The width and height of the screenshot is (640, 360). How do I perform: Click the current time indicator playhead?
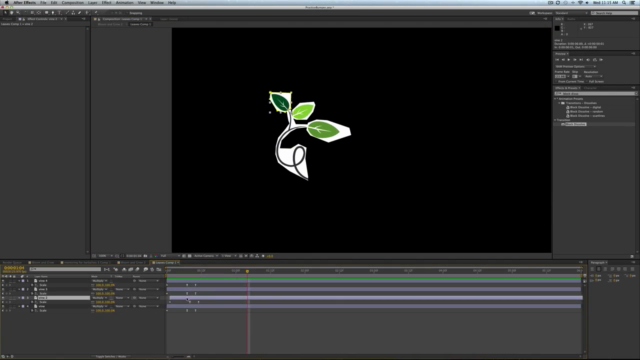pyautogui.click(x=247, y=271)
